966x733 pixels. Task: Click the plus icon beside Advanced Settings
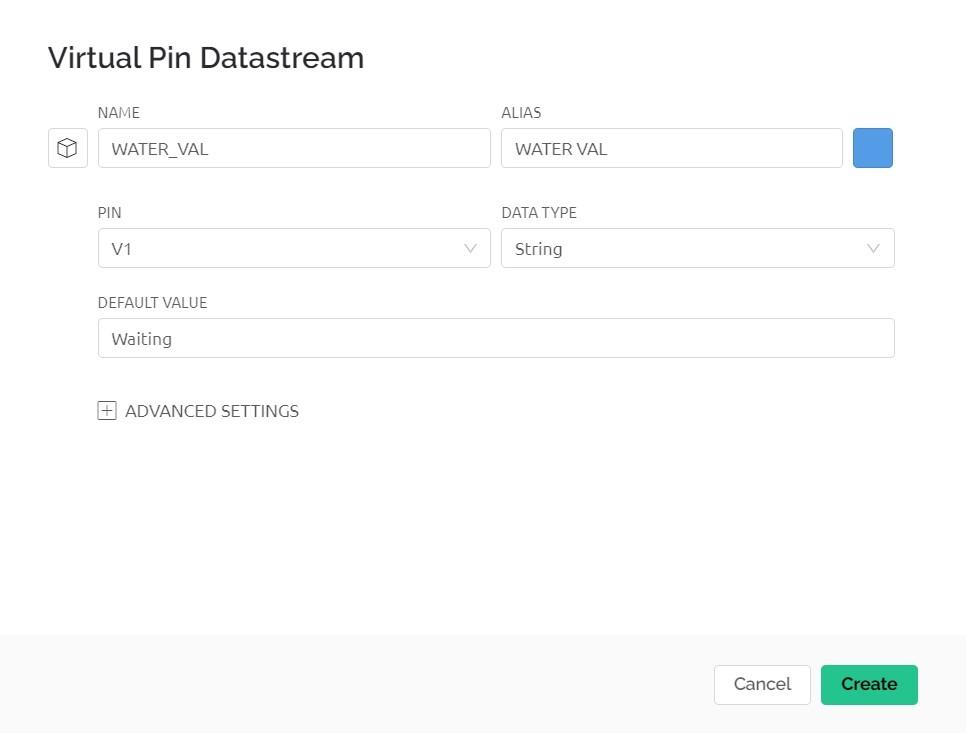click(x=107, y=411)
